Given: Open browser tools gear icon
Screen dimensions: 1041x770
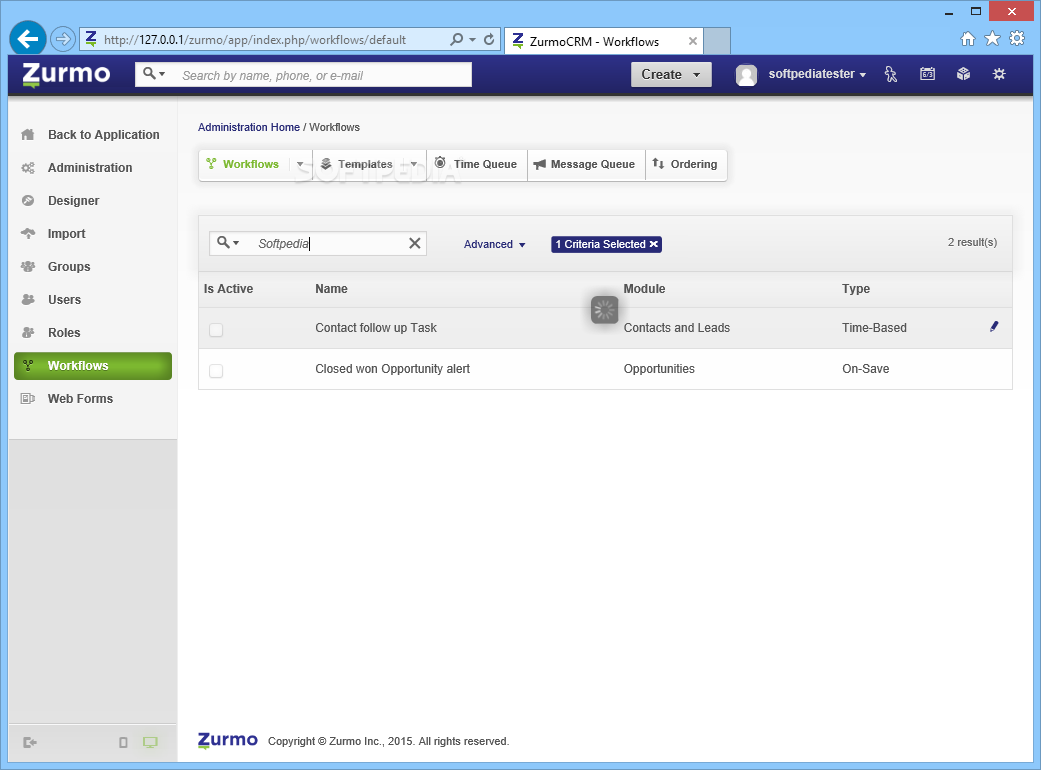Looking at the screenshot, I should click(x=1017, y=38).
